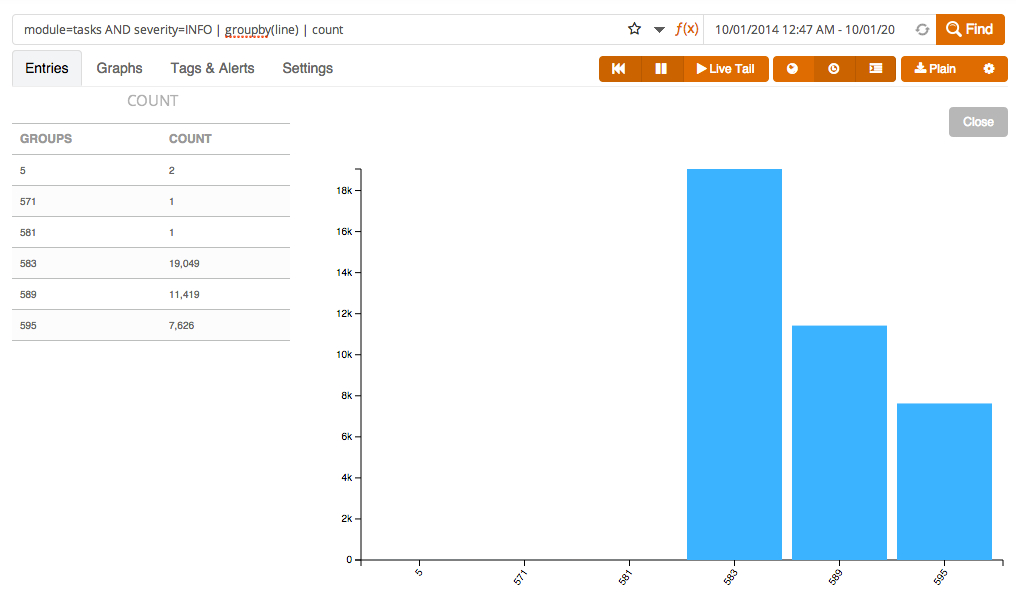Close the chart panel with the Close button

[978, 122]
